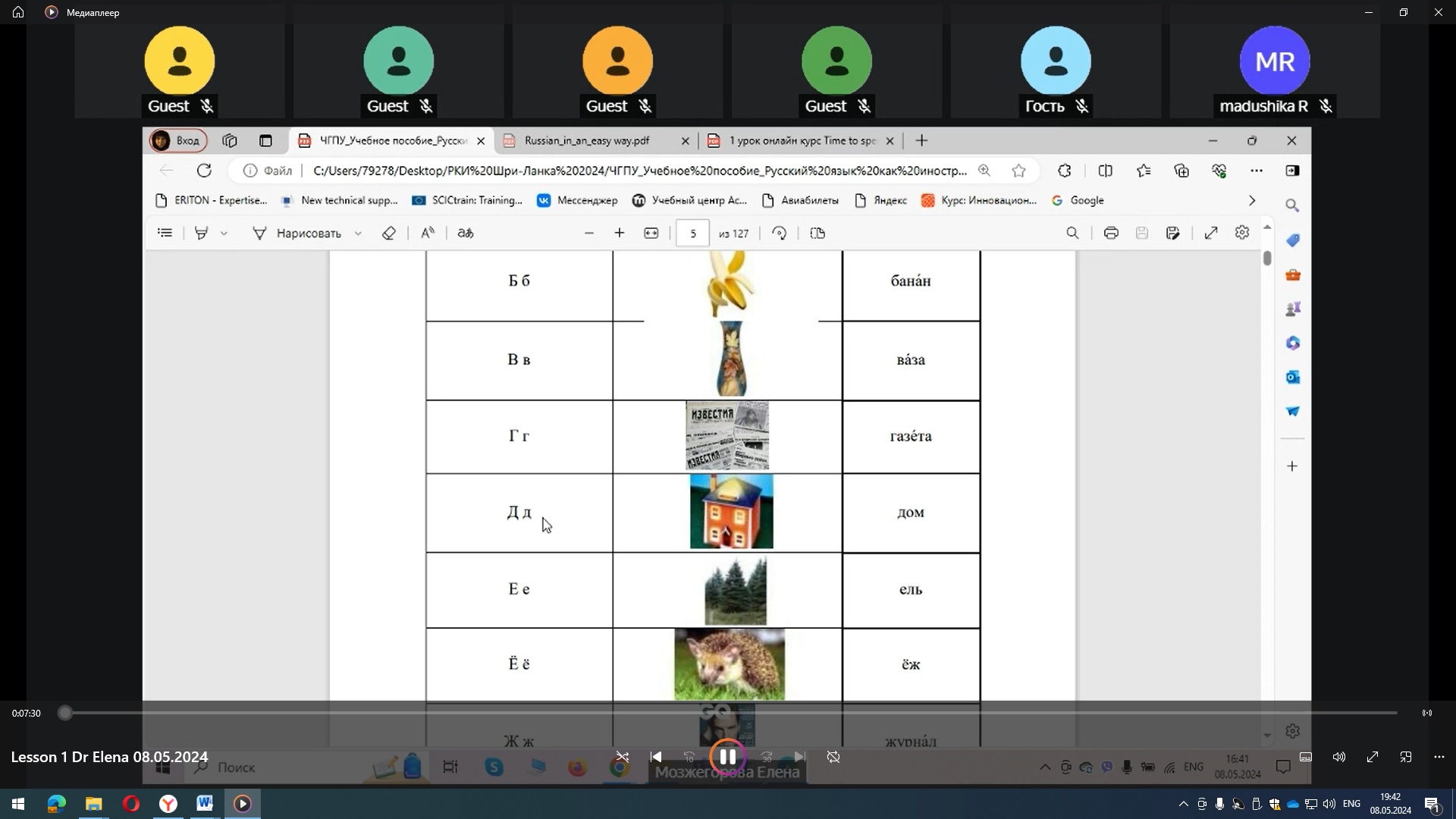The width and height of the screenshot is (1456, 819).
Task: Jump to previous track in media player
Action: [x=656, y=757]
